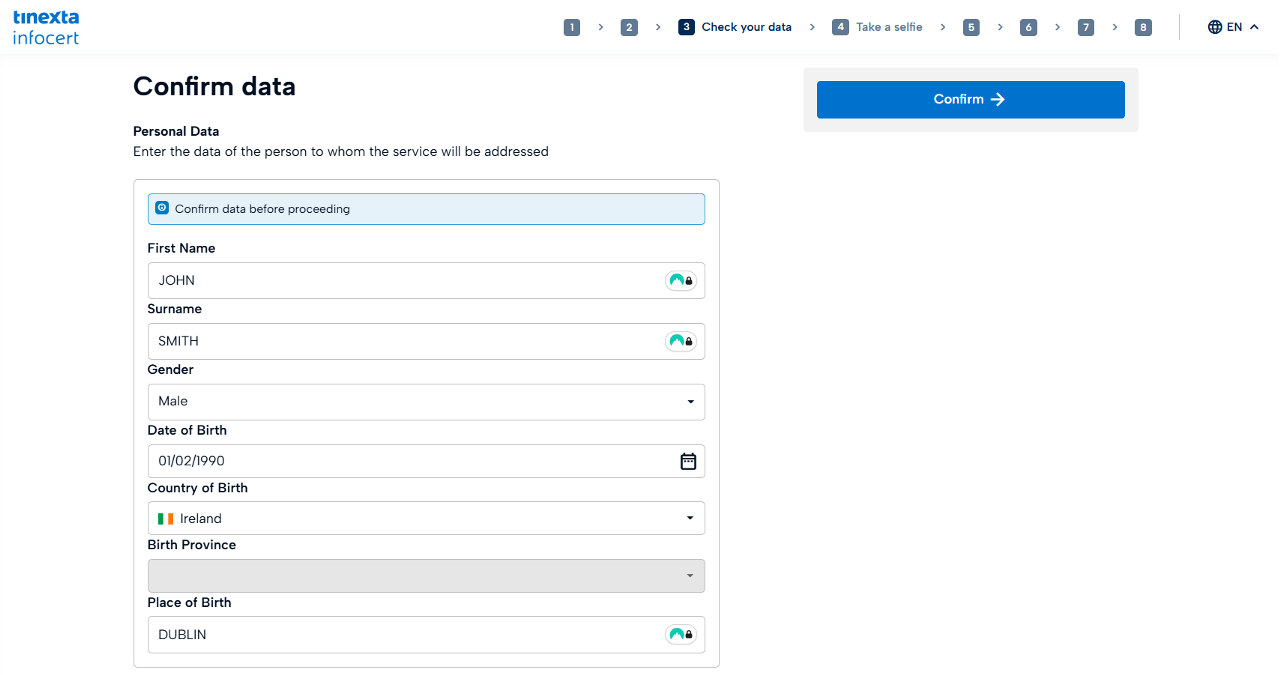Click the password manager icon in First Name
Viewport: 1280px width, 675px height.
pyautogui.click(x=680, y=281)
